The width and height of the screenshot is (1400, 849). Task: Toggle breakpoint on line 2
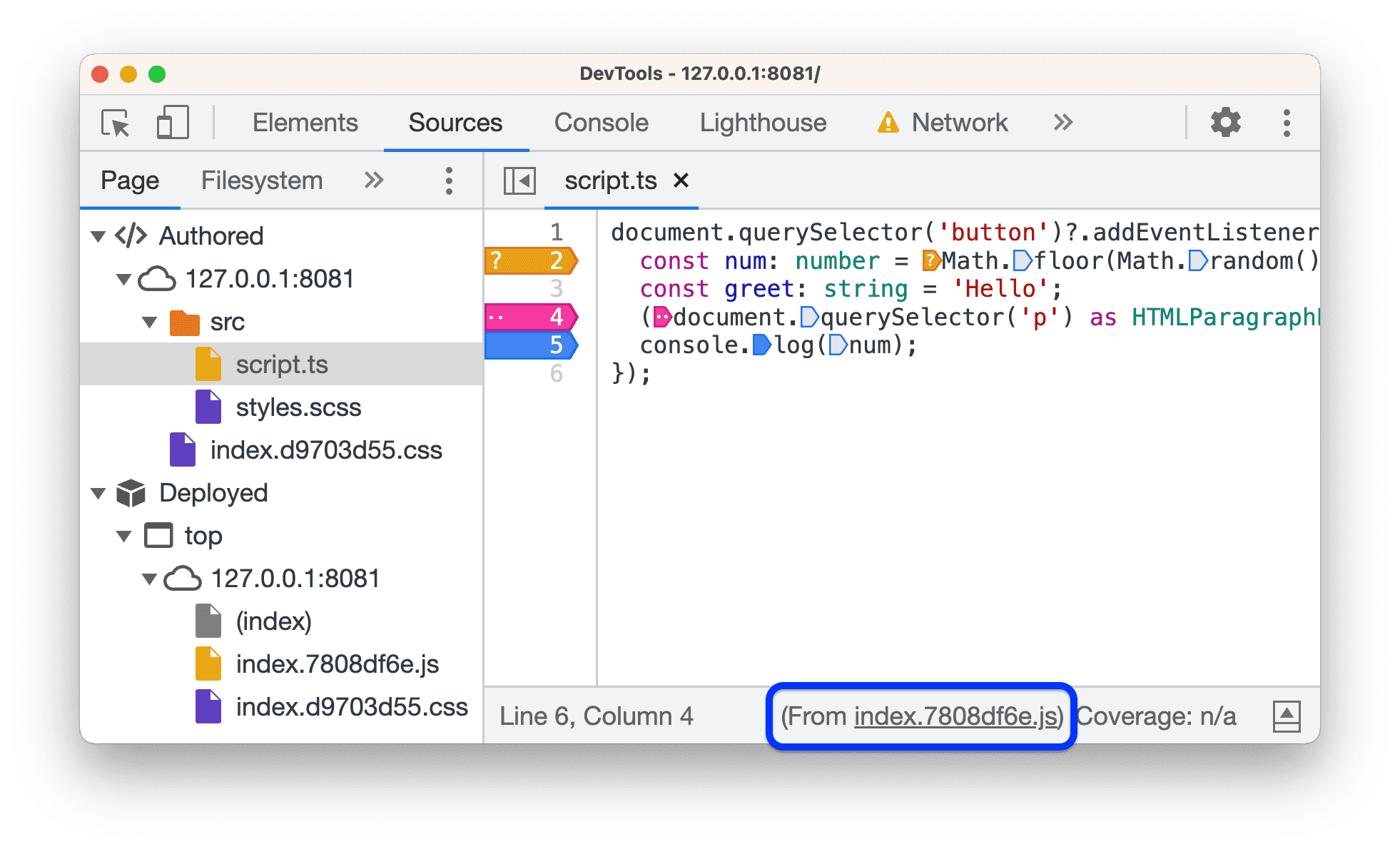pyautogui.click(x=555, y=260)
